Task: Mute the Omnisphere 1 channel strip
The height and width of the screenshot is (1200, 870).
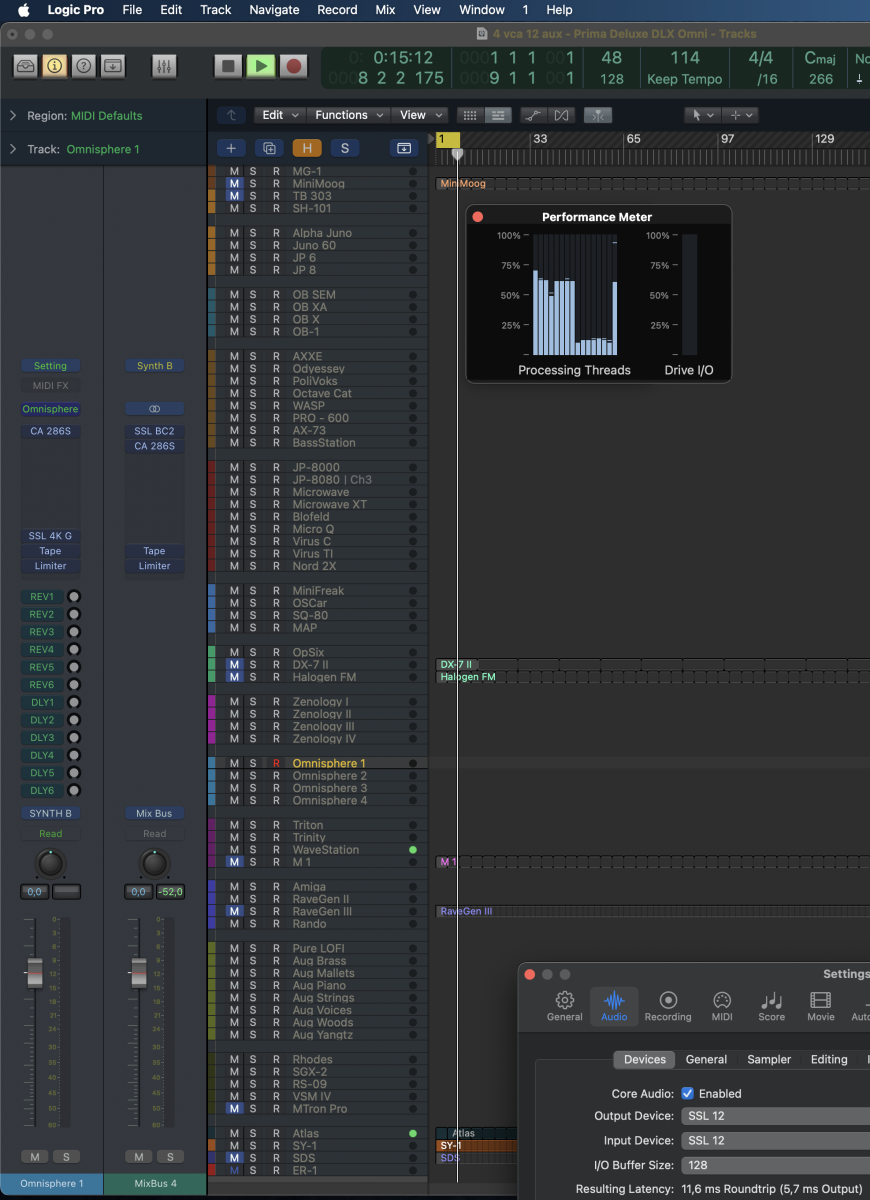Action: coord(34,1157)
